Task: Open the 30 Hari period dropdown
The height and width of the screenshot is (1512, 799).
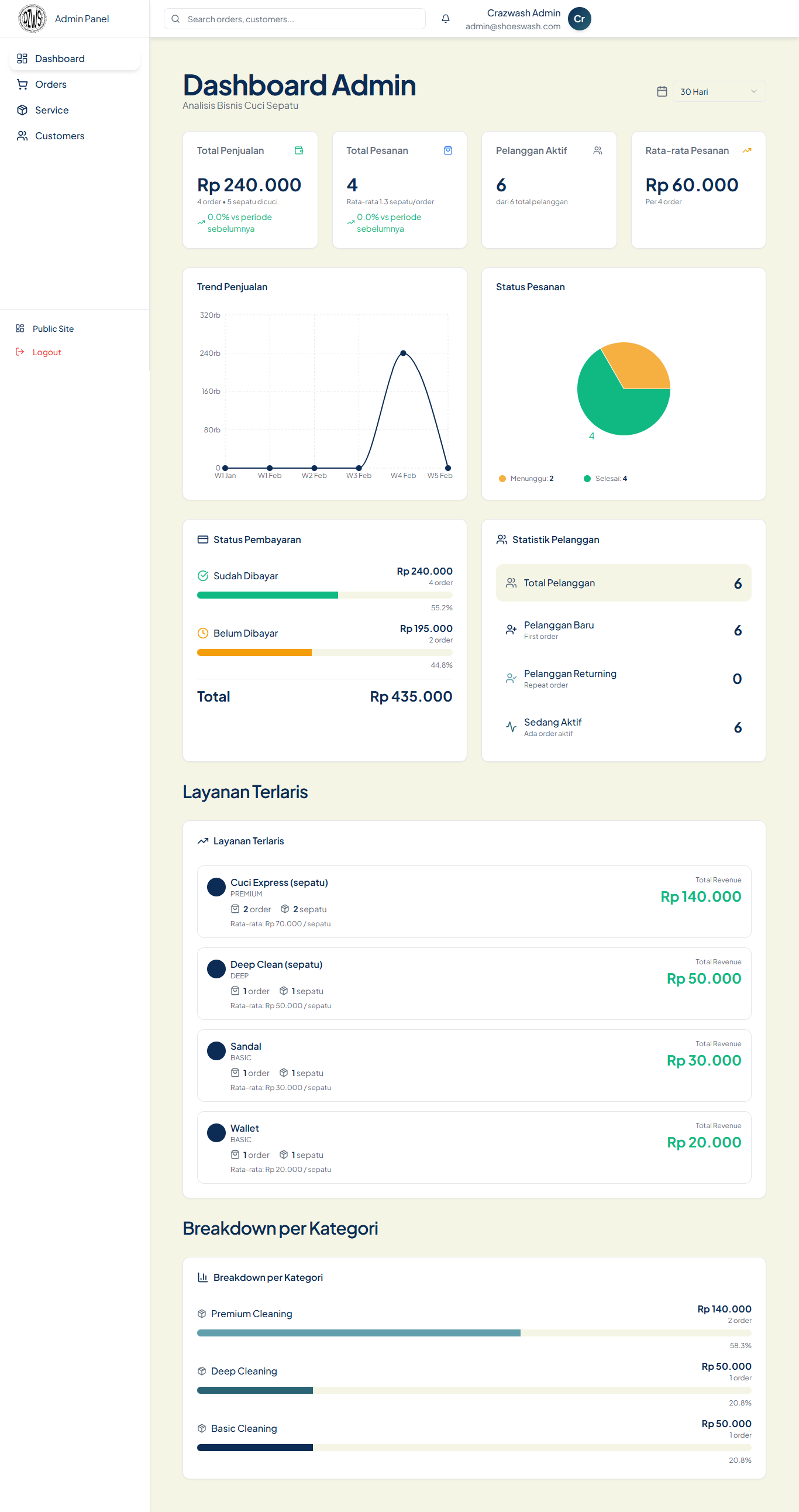Action: point(719,91)
